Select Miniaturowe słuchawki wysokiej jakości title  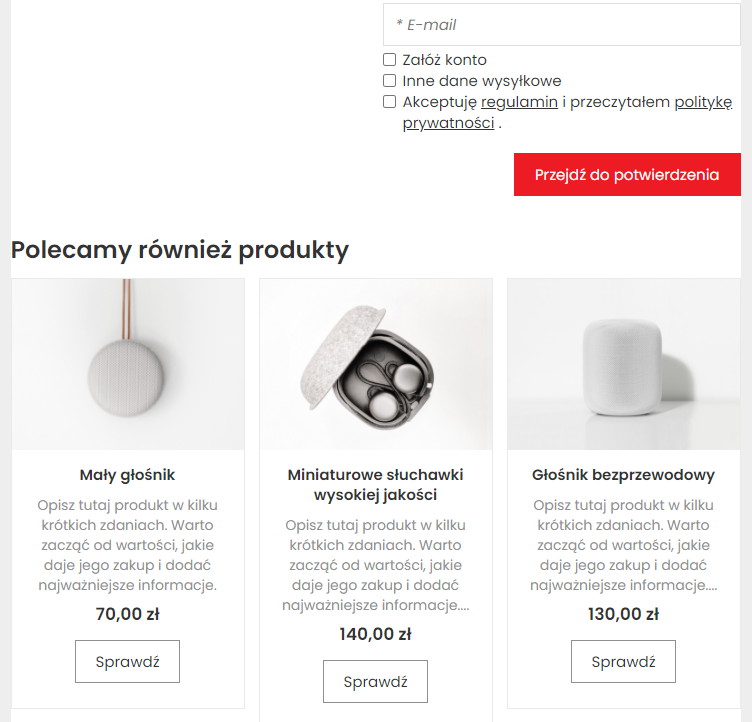[x=376, y=485]
